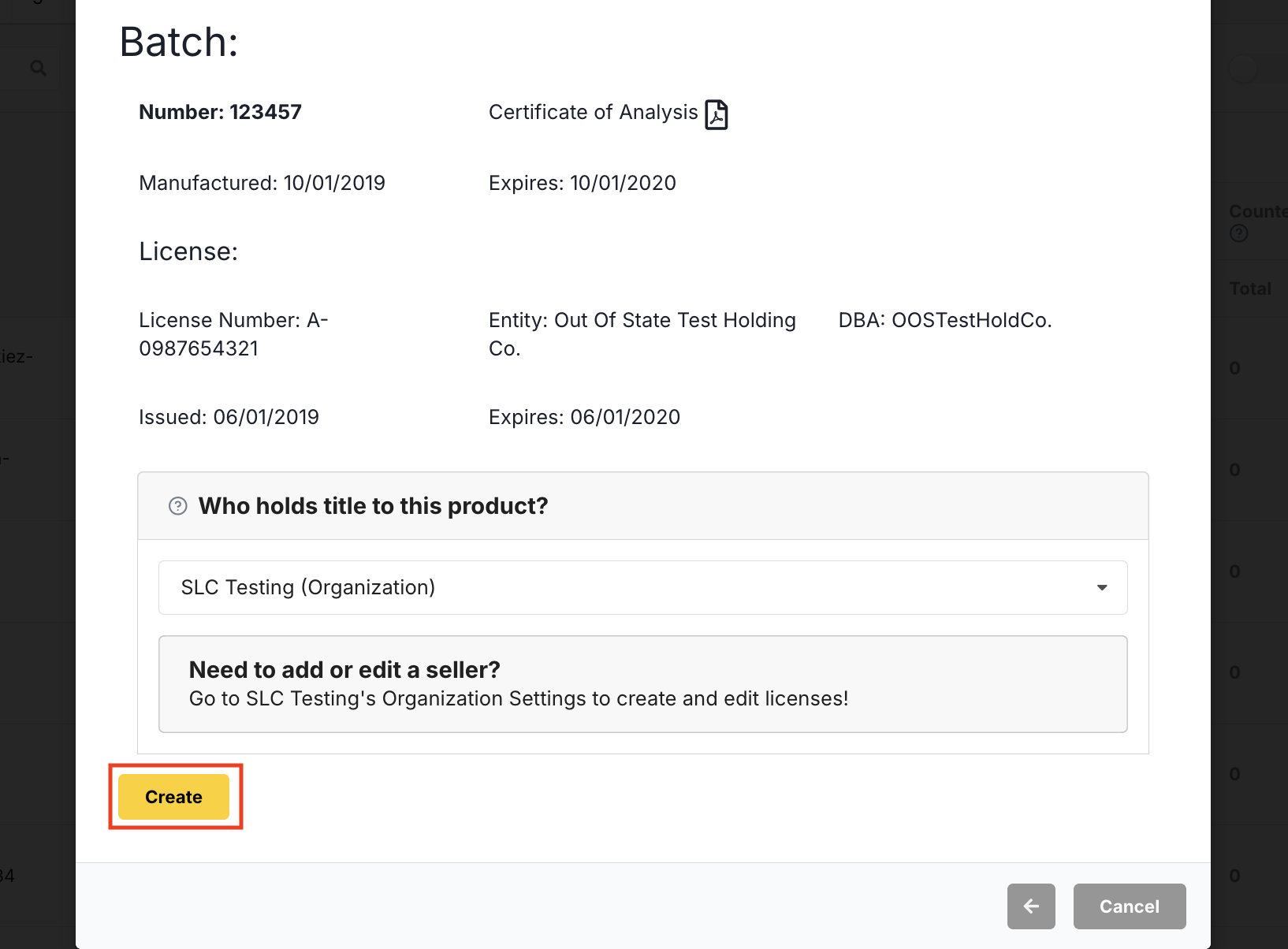
Task: Open the Certificate of Analysis PDF icon
Action: coord(716,114)
